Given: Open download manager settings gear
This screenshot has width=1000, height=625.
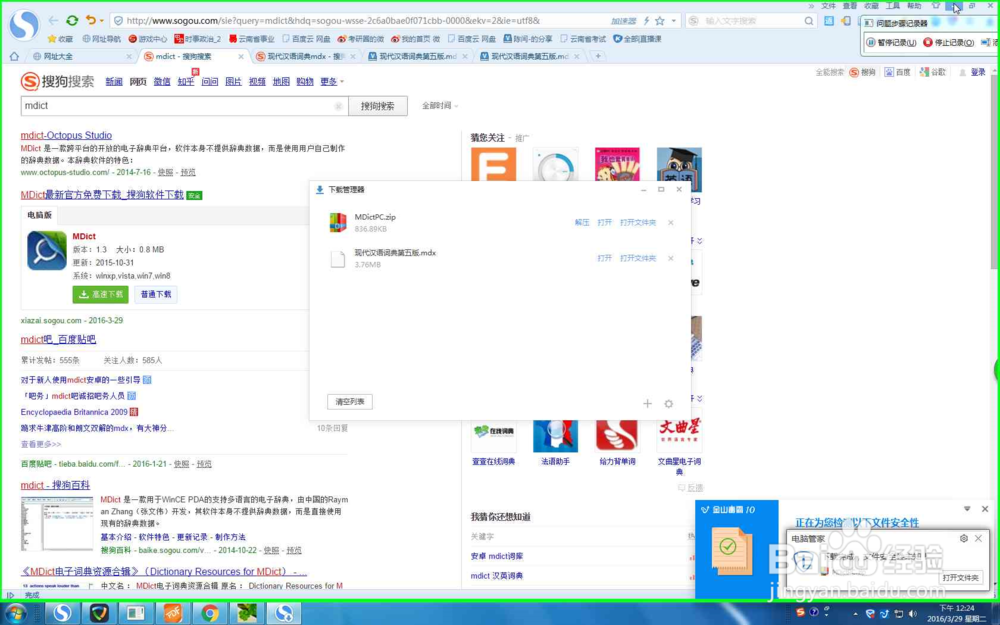Looking at the screenshot, I should [668, 404].
